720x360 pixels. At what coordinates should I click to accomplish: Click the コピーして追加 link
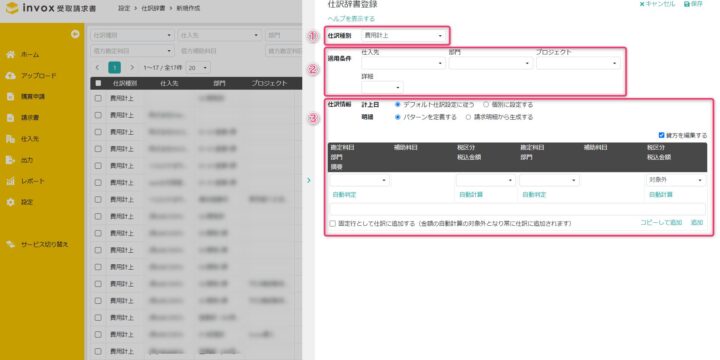click(661, 222)
